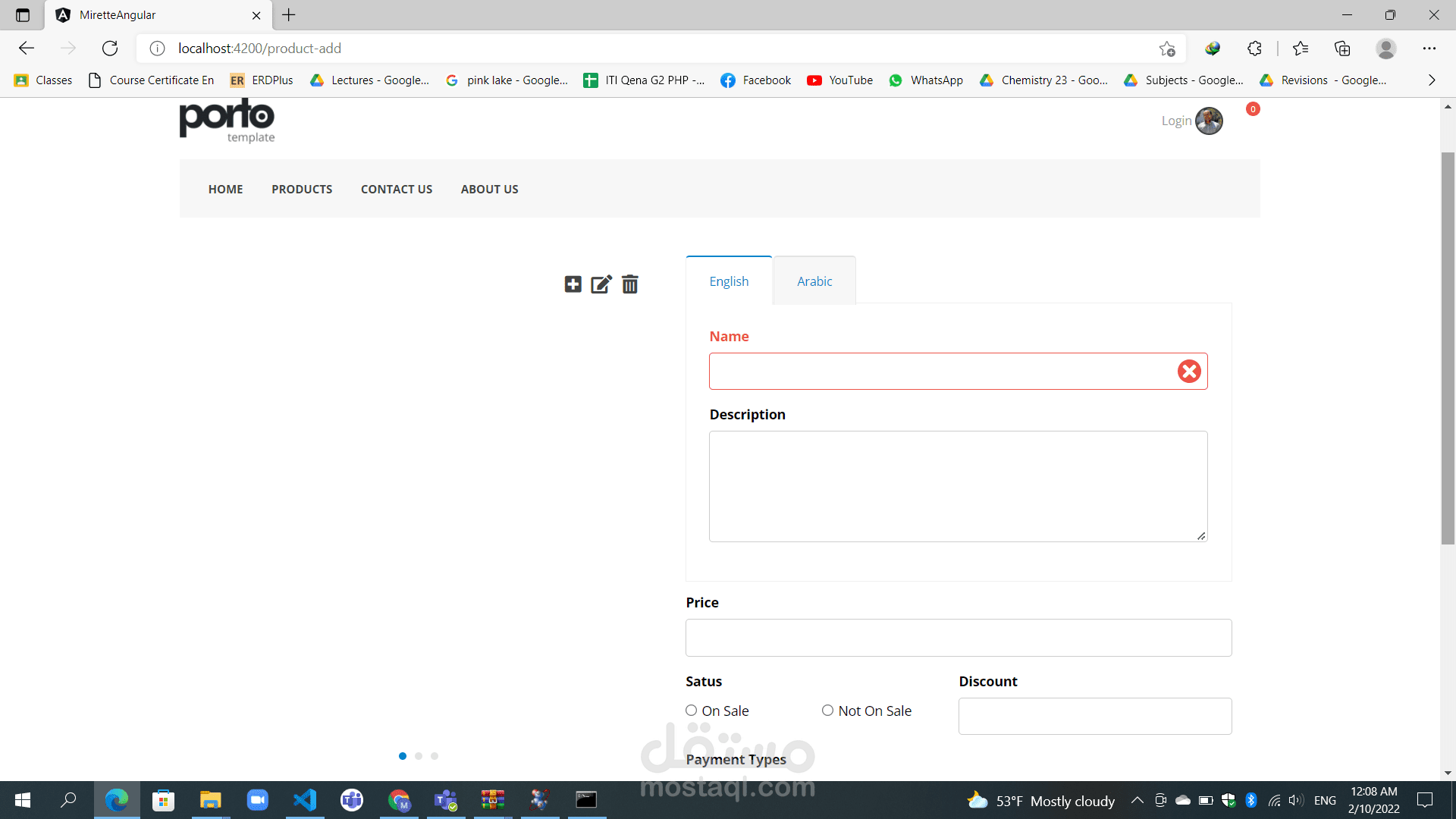Select the edit product pencil icon
1456x819 pixels.
[601, 284]
